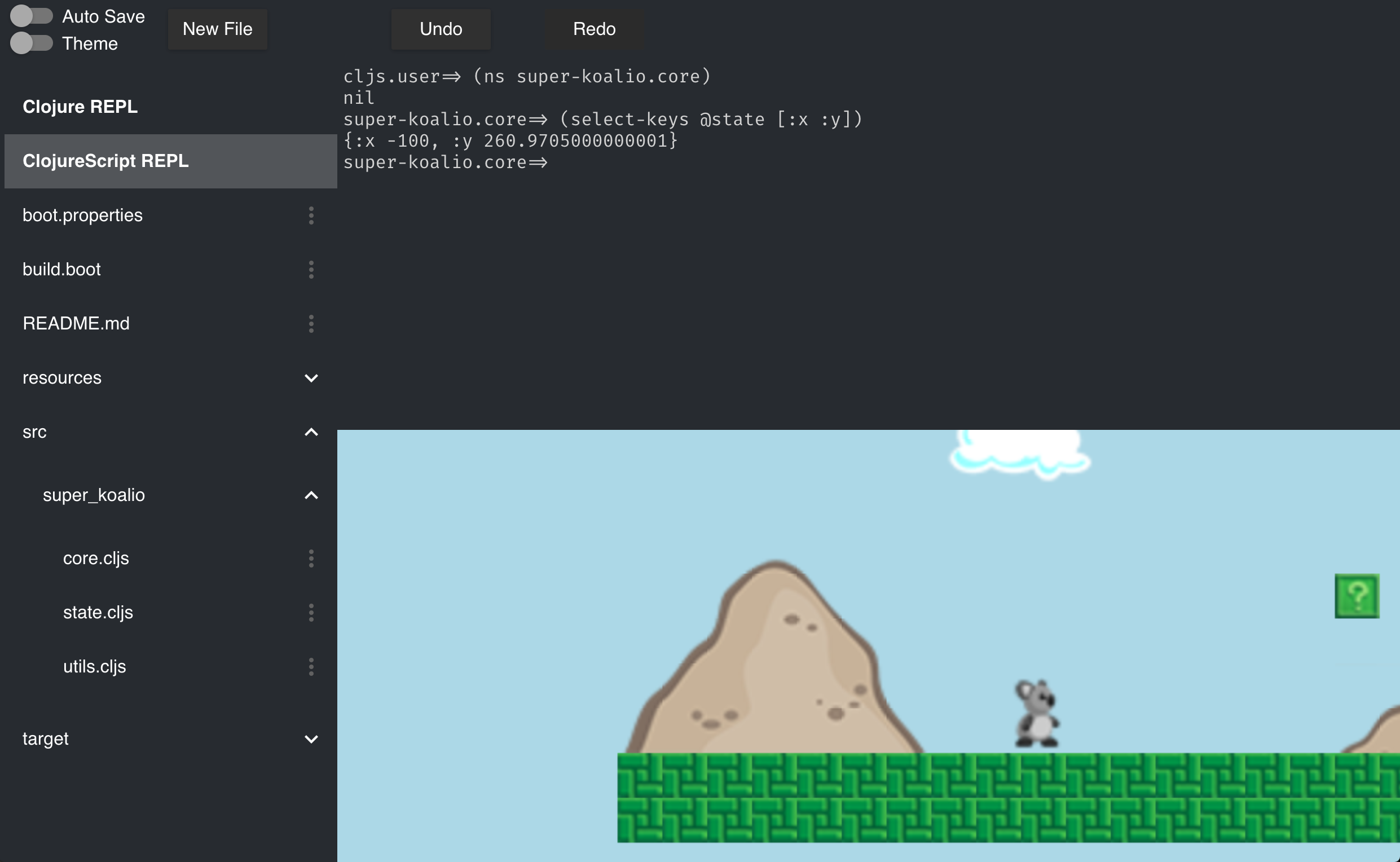Image resolution: width=1400 pixels, height=862 pixels.
Task: Click the green brick ground in game
Action: tap(1008, 798)
